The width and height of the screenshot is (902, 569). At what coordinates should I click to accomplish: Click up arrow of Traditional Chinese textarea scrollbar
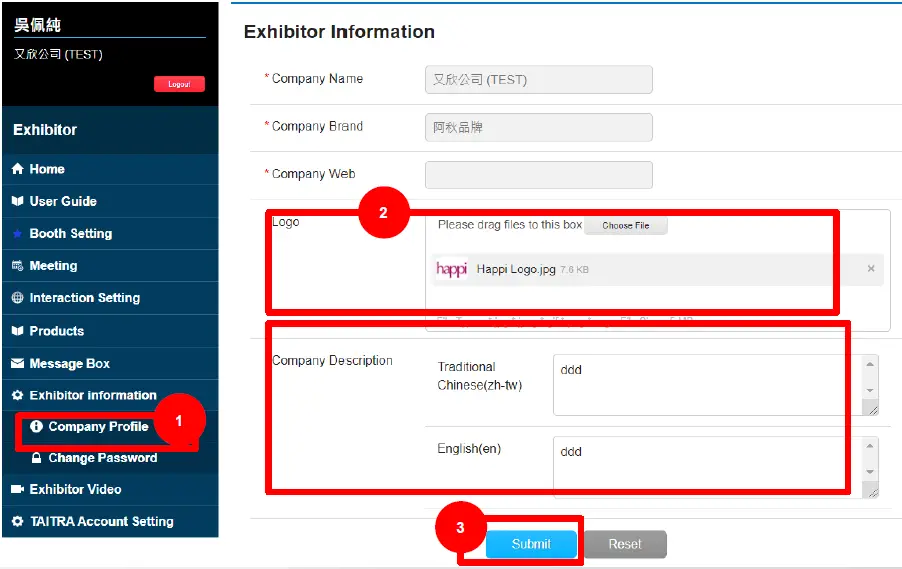click(870, 364)
